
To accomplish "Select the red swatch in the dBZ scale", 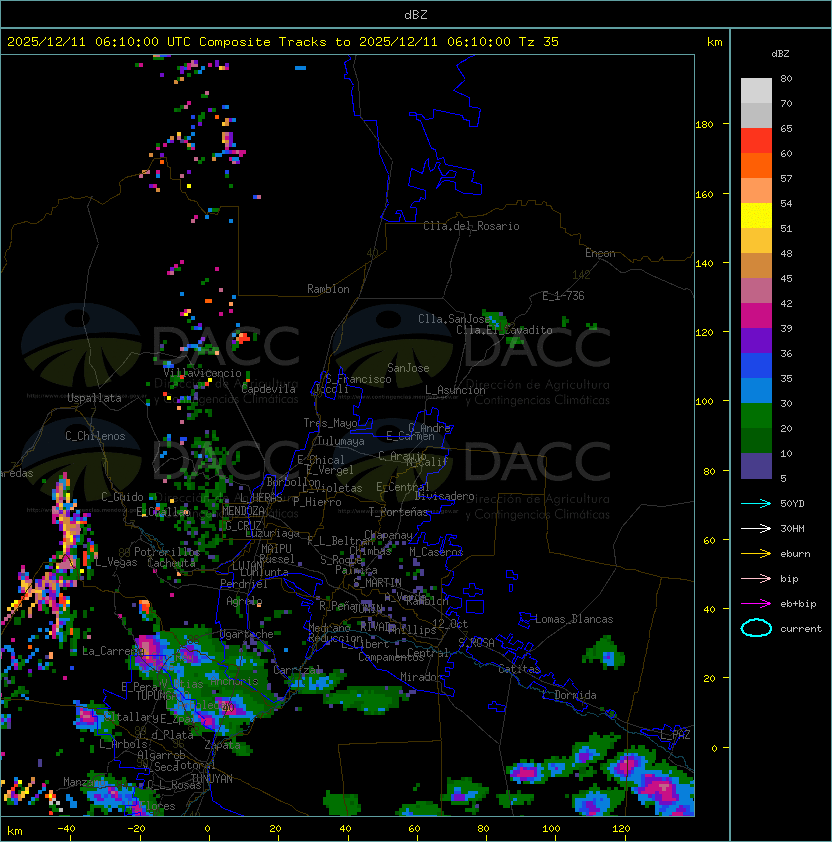I will click(x=756, y=141).
